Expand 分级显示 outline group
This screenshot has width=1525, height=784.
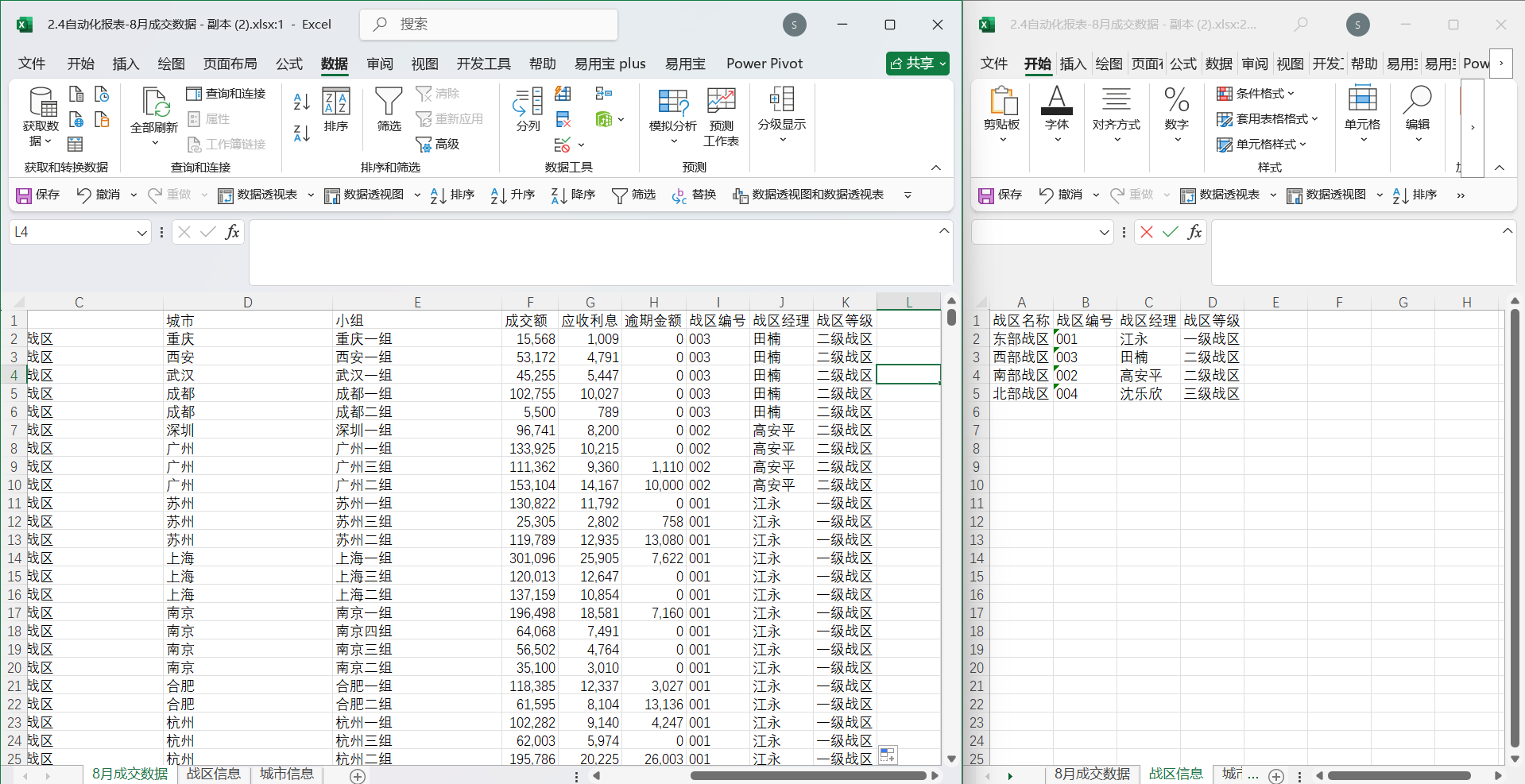[x=782, y=115]
